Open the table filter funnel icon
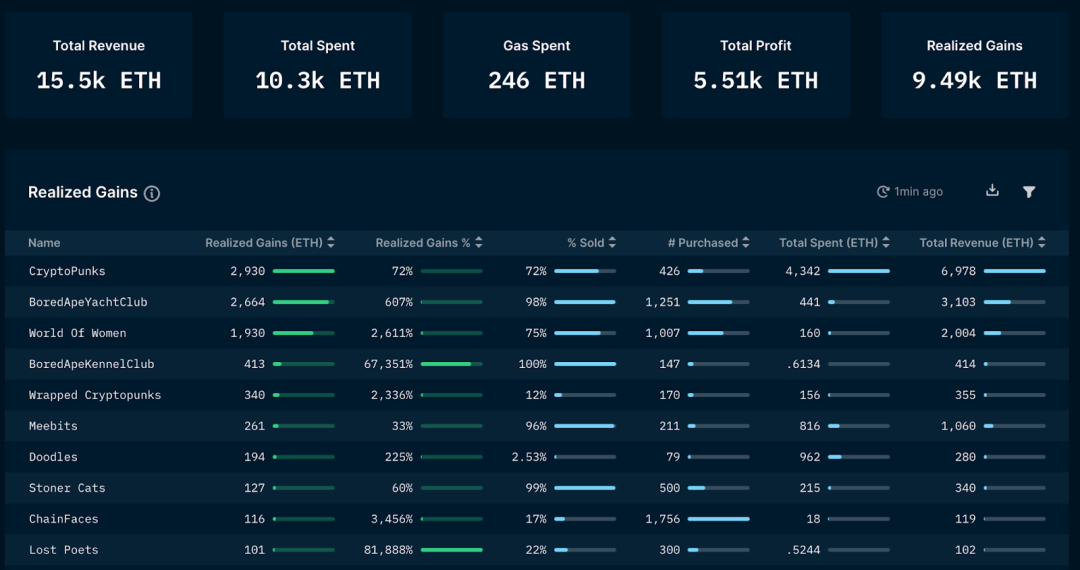 point(1029,192)
